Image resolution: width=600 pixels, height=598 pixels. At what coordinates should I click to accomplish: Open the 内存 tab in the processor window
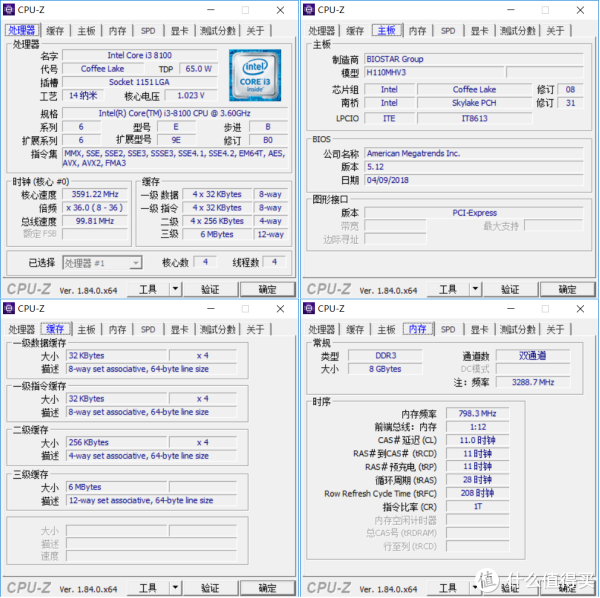pos(117,31)
